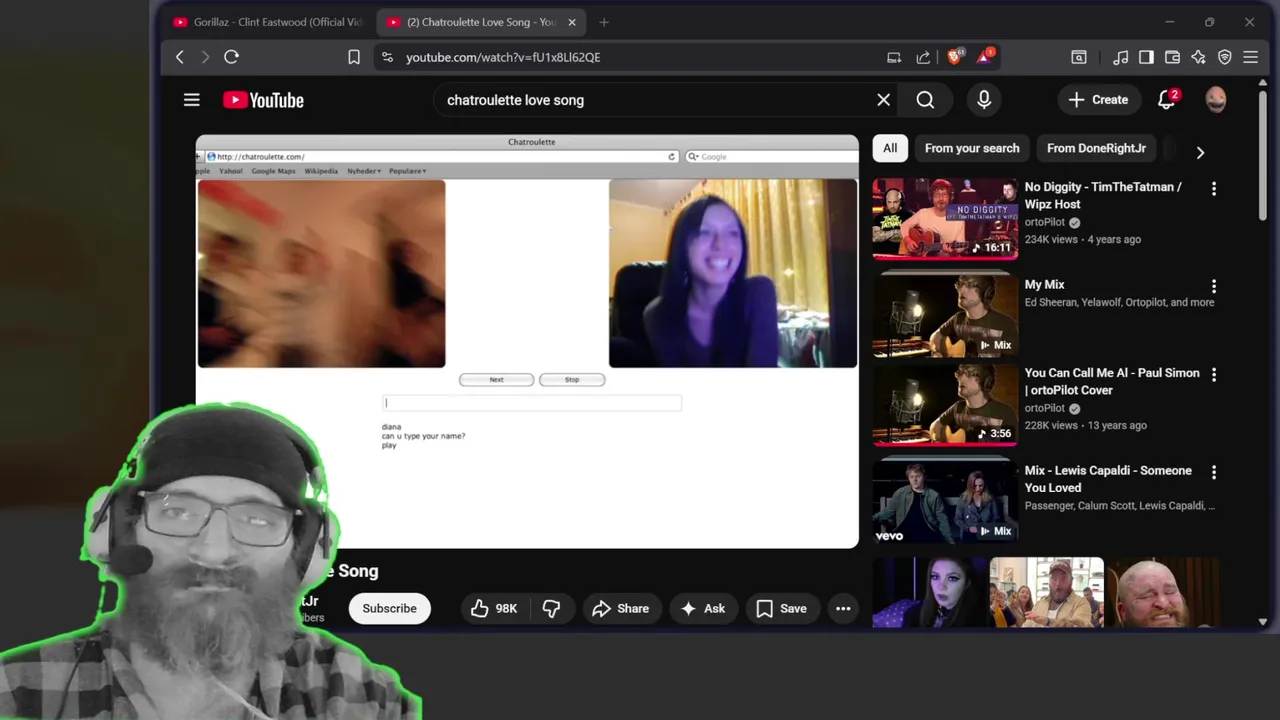
Task: Open the Ask AI button
Action: (x=702, y=608)
